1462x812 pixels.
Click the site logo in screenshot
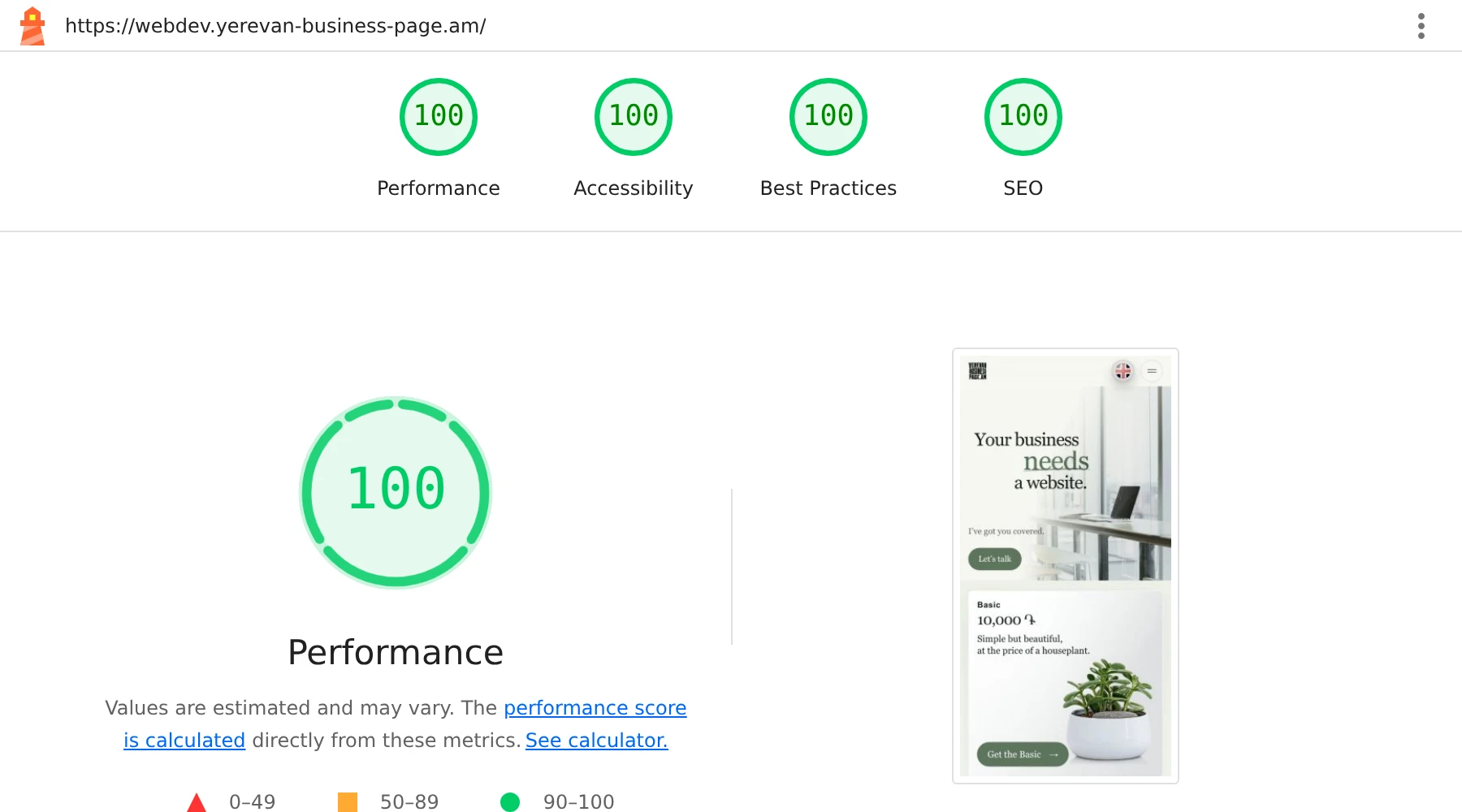978,371
